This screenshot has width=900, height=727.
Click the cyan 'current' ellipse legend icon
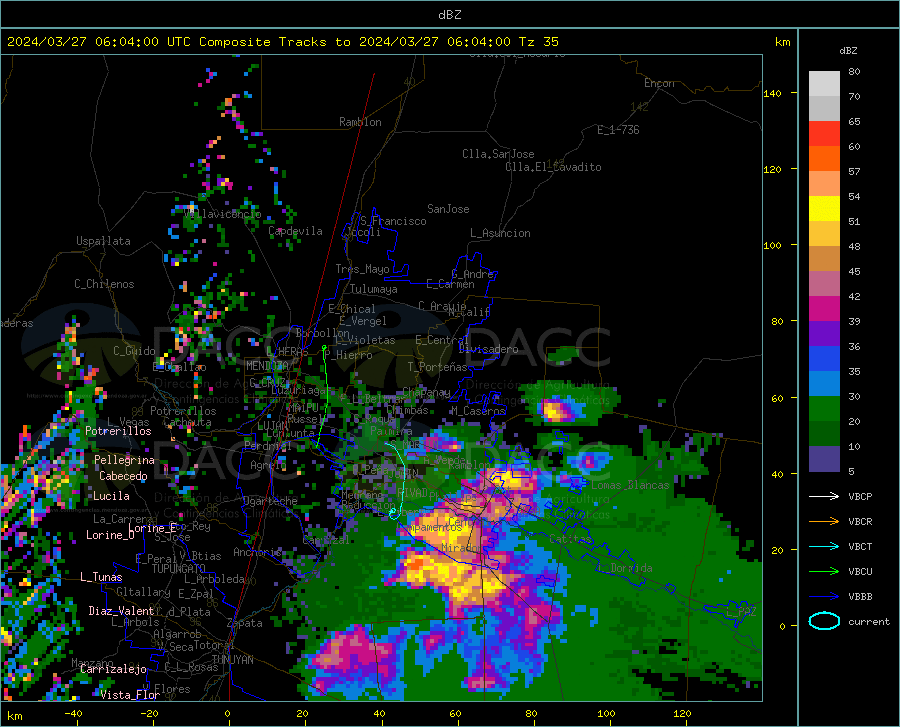coord(824,621)
